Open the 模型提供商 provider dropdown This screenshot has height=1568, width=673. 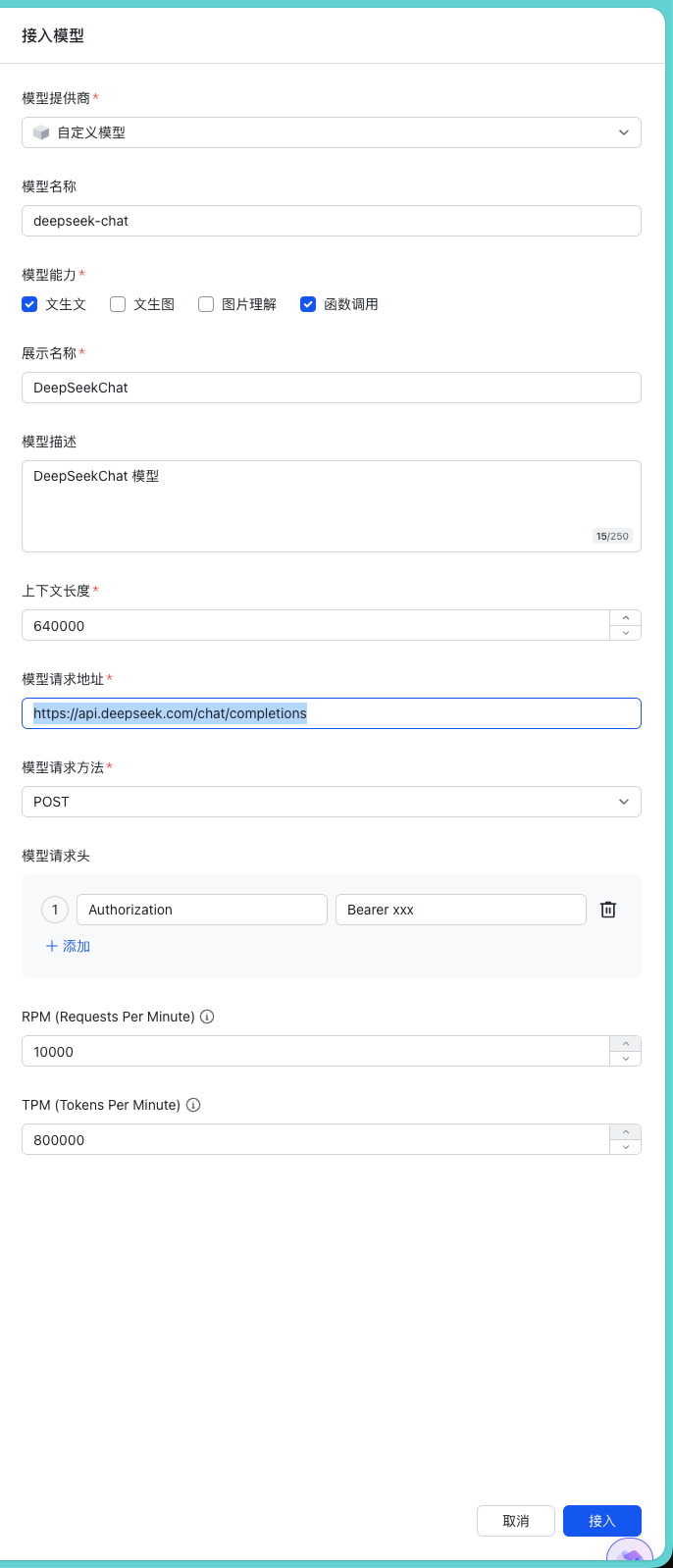click(331, 132)
